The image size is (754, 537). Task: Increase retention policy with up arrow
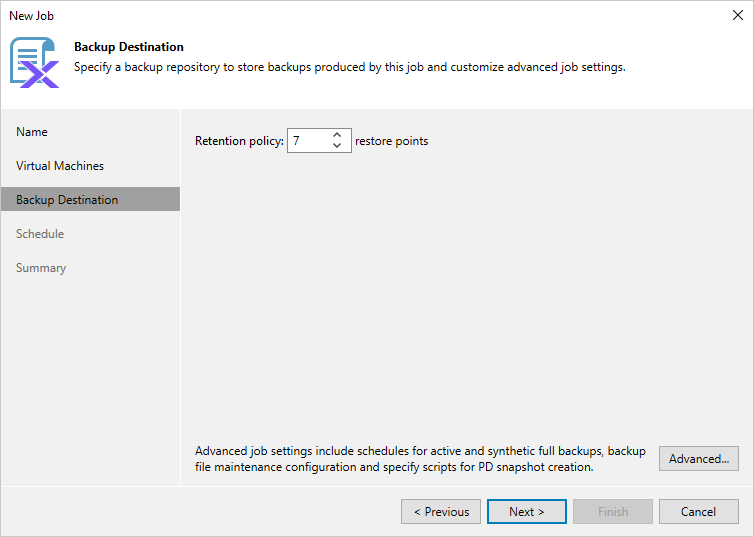coord(338,135)
